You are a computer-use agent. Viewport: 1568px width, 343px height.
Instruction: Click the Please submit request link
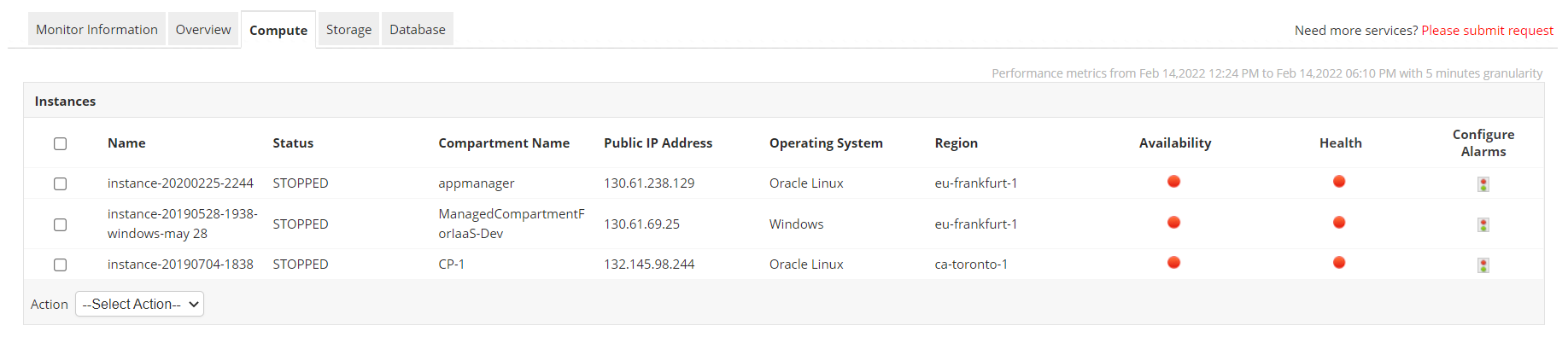pos(1487,31)
